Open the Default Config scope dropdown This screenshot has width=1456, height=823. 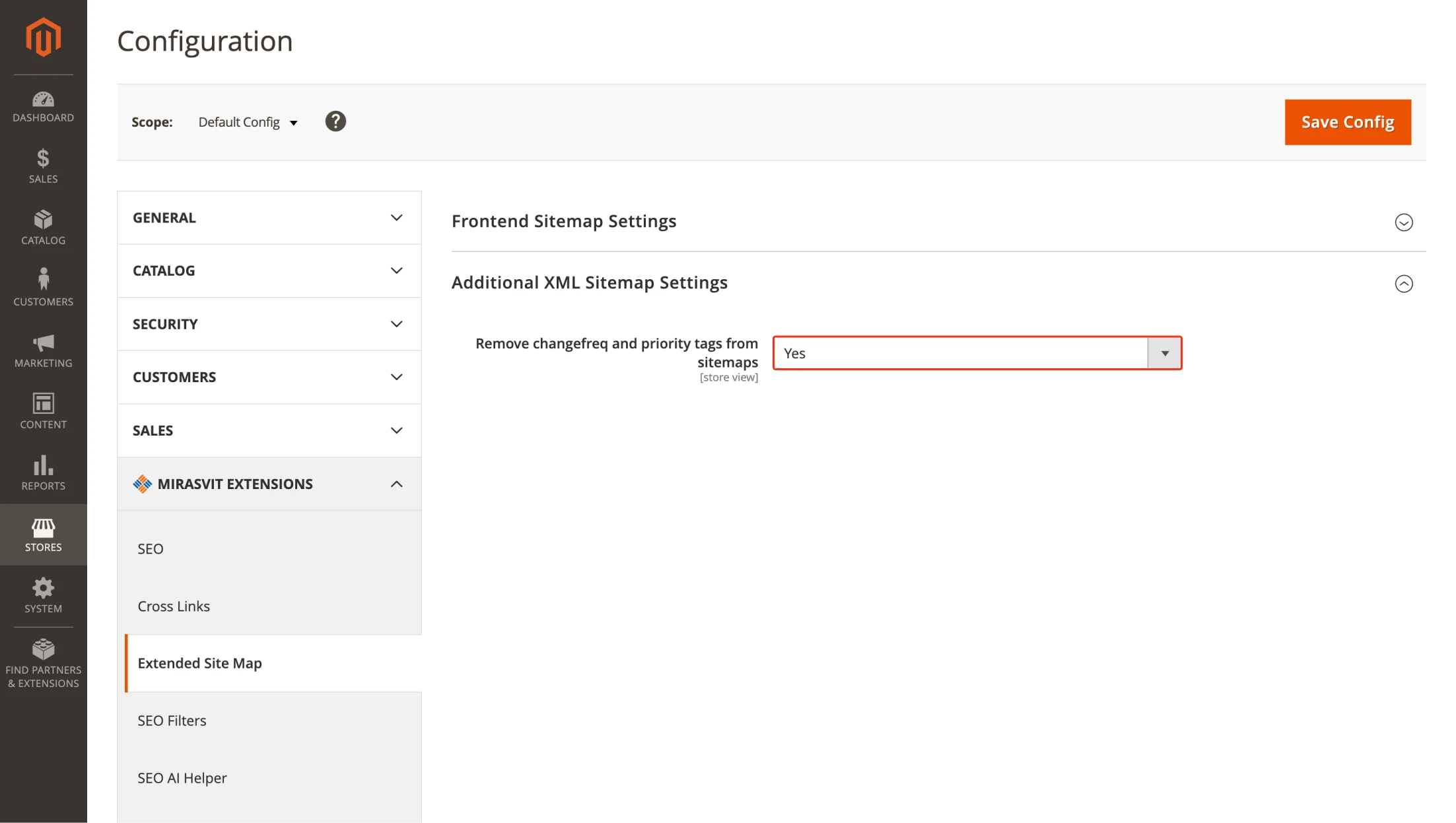pyautogui.click(x=248, y=121)
